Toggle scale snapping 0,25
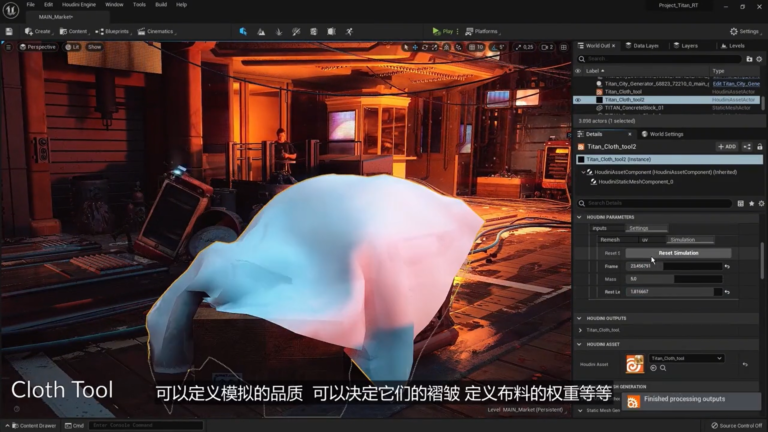The width and height of the screenshot is (768, 432). pos(524,47)
